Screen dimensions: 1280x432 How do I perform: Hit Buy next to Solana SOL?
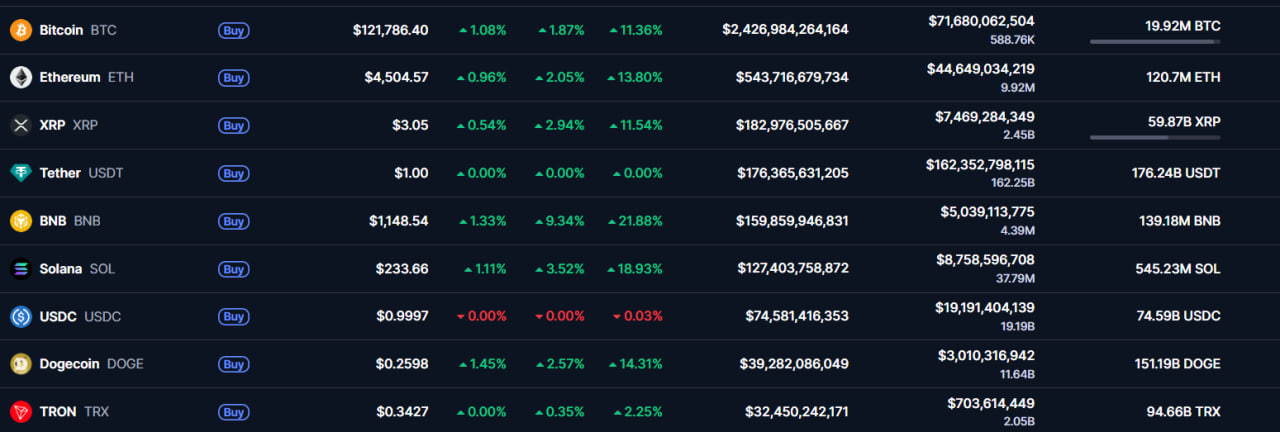(234, 269)
